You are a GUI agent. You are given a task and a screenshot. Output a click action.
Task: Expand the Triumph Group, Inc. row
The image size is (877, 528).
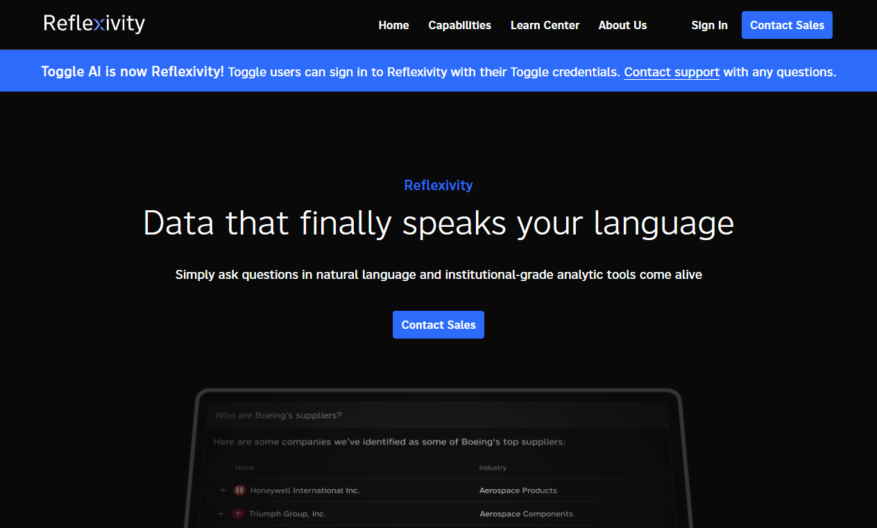point(221,513)
